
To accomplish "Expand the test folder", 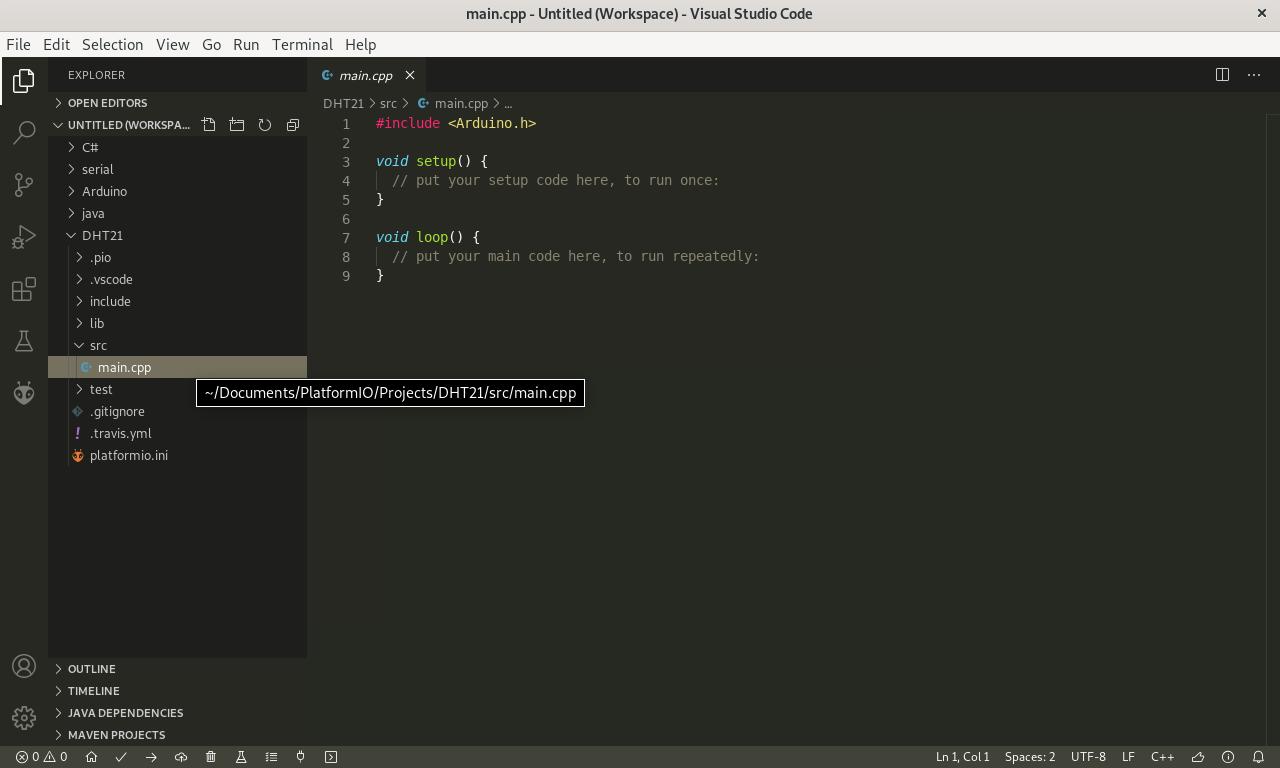I will pos(177,389).
